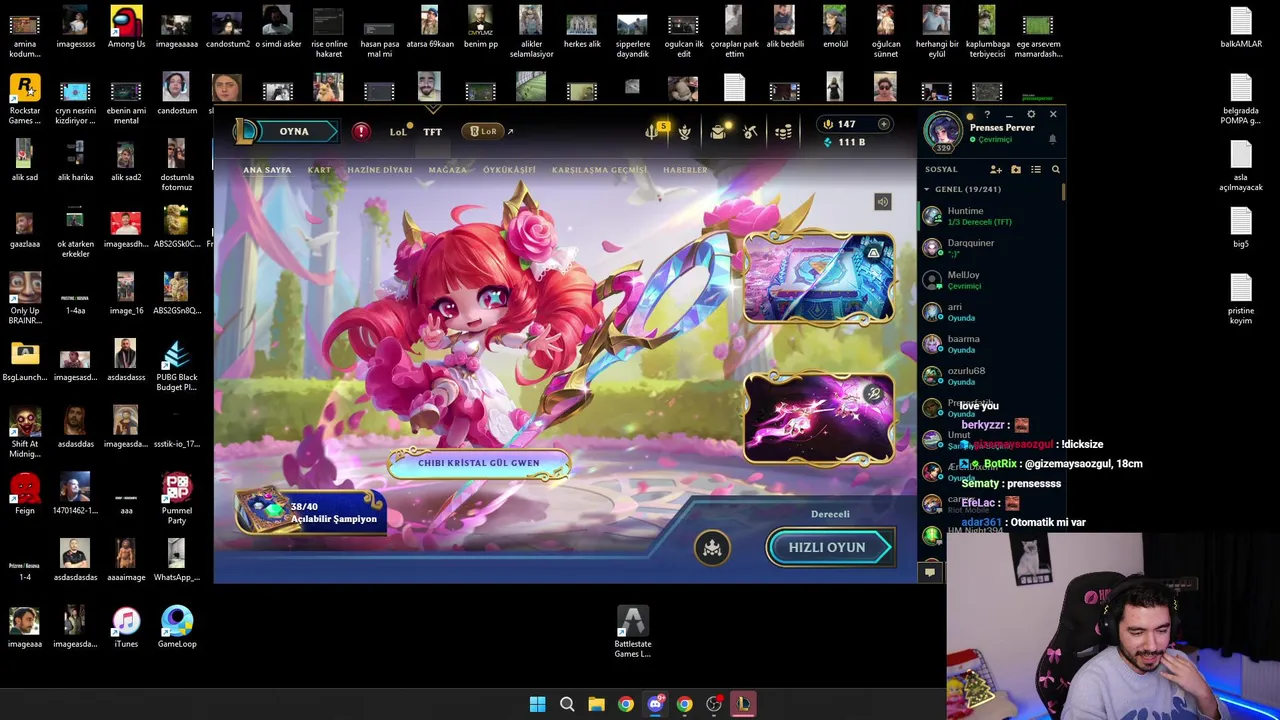
Task: Open taskbar search
Action: coord(567,704)
